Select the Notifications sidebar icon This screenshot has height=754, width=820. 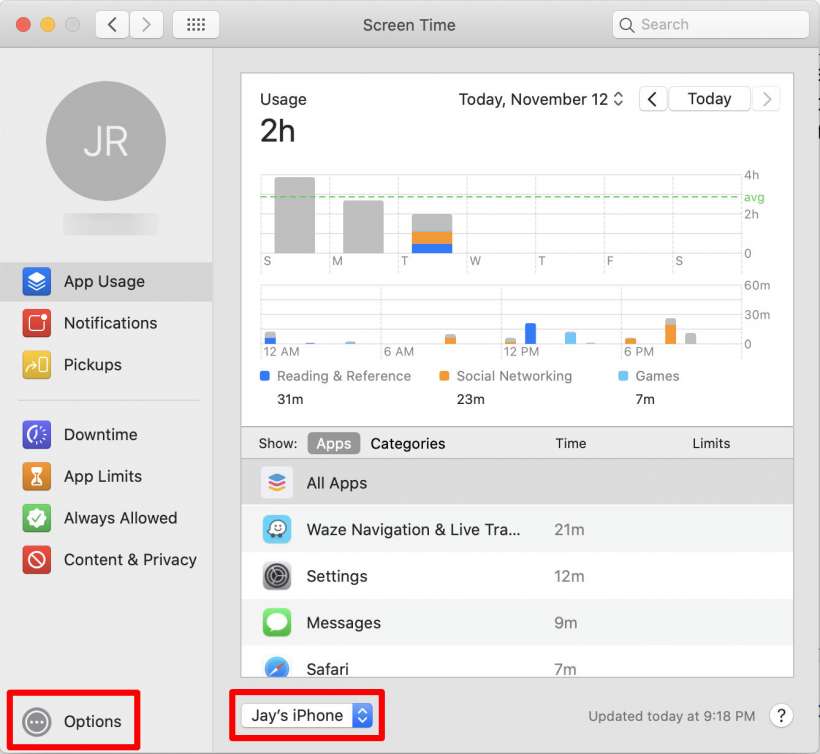(37, 323)
